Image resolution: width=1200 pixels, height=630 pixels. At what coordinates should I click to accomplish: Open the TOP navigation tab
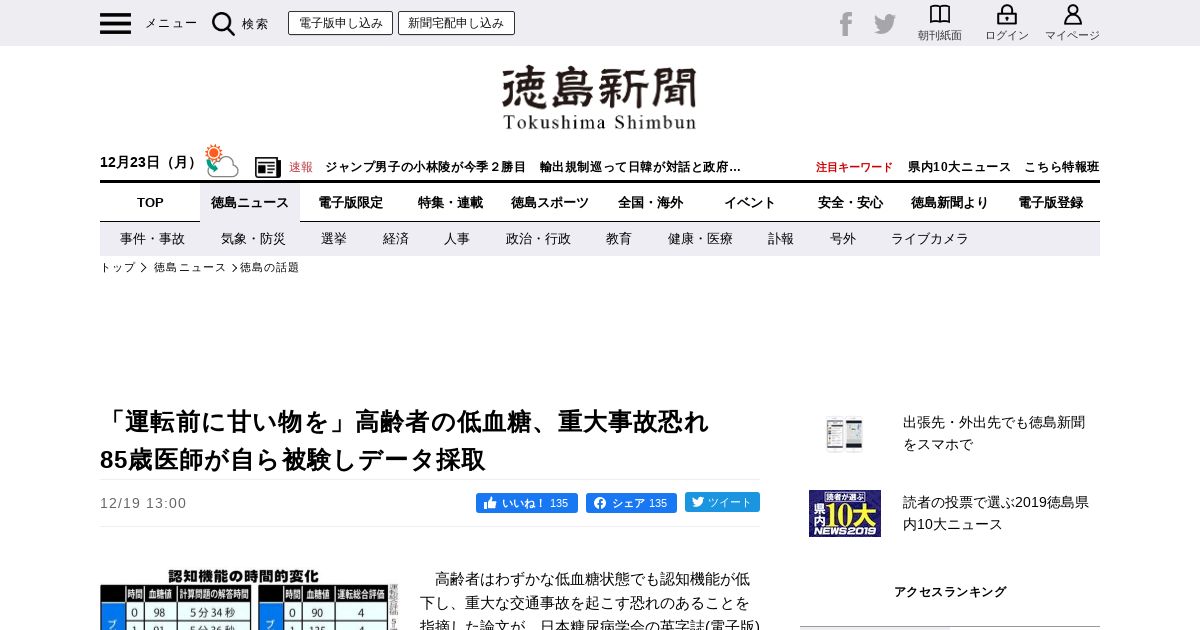tap(150, 202)
